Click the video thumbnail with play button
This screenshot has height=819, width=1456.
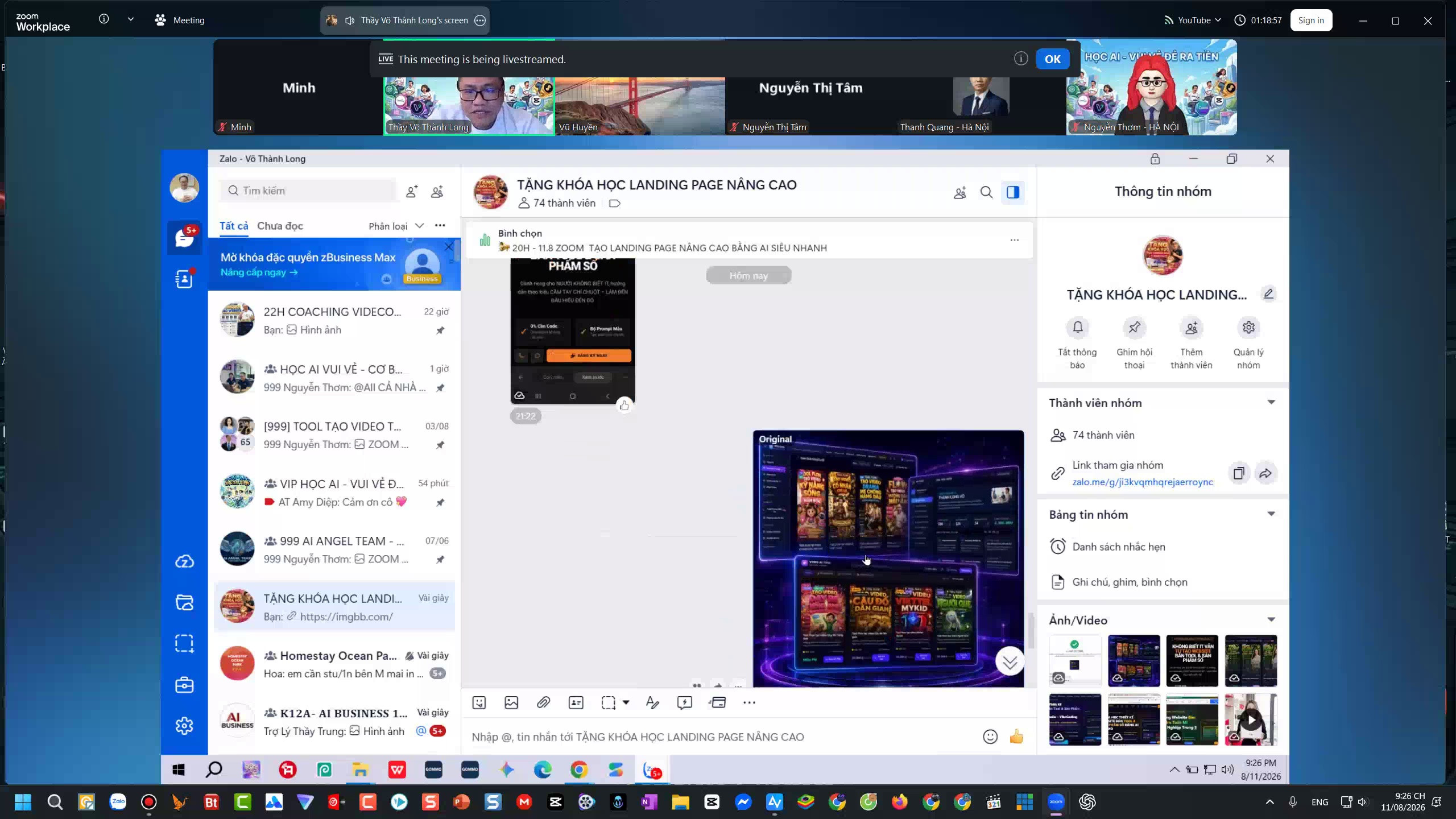[1251, 719]
